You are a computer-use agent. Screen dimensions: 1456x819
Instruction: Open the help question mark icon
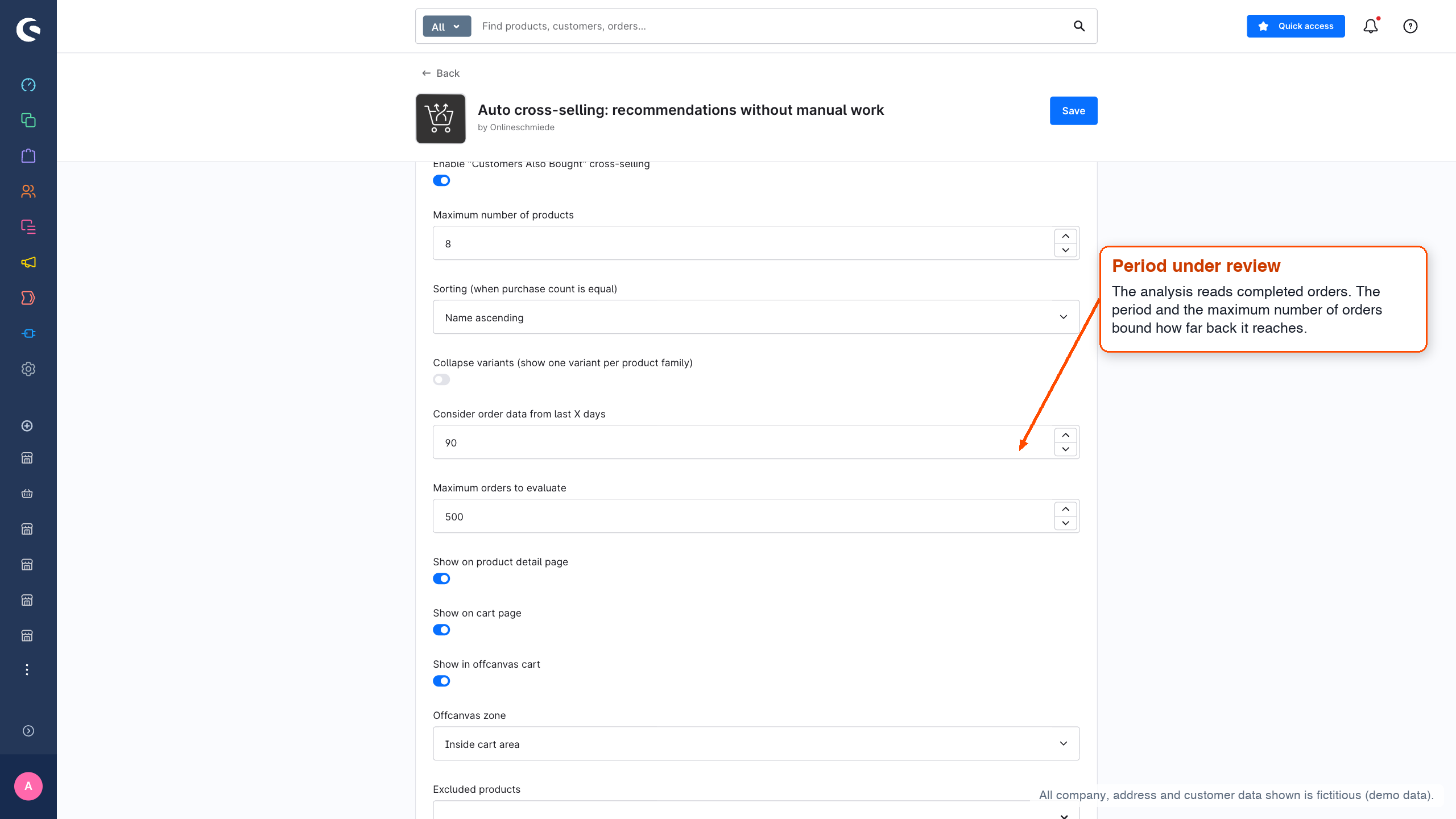click(x=1410, y=26)
